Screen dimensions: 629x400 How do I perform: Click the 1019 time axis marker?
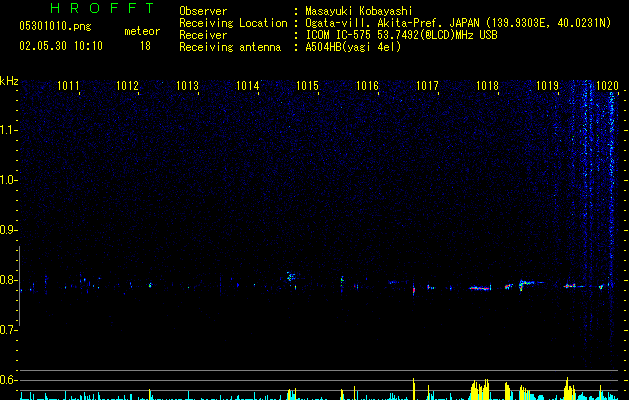[547, 86]
